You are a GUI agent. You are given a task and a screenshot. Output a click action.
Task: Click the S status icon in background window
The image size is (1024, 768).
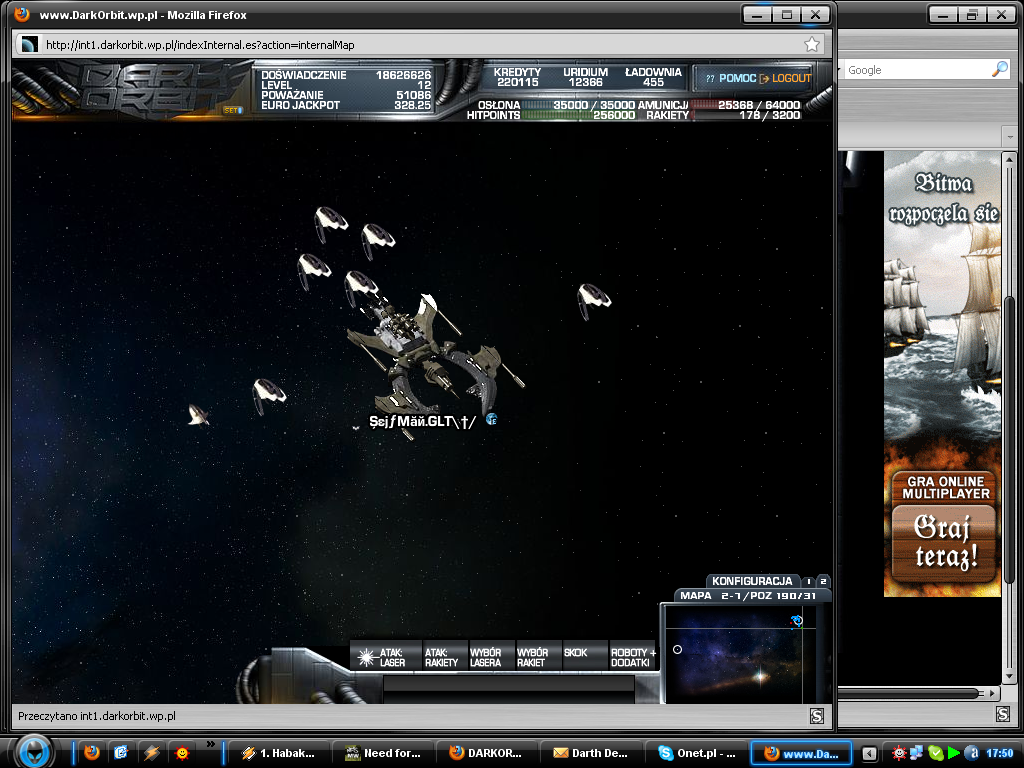tap(1003, 714)
